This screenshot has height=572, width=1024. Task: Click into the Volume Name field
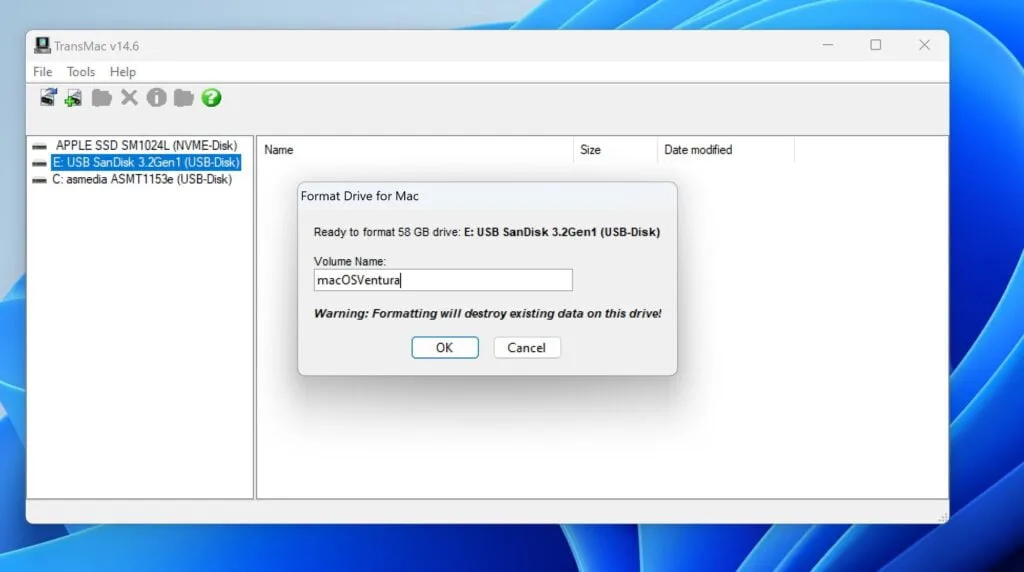point(443,280)
